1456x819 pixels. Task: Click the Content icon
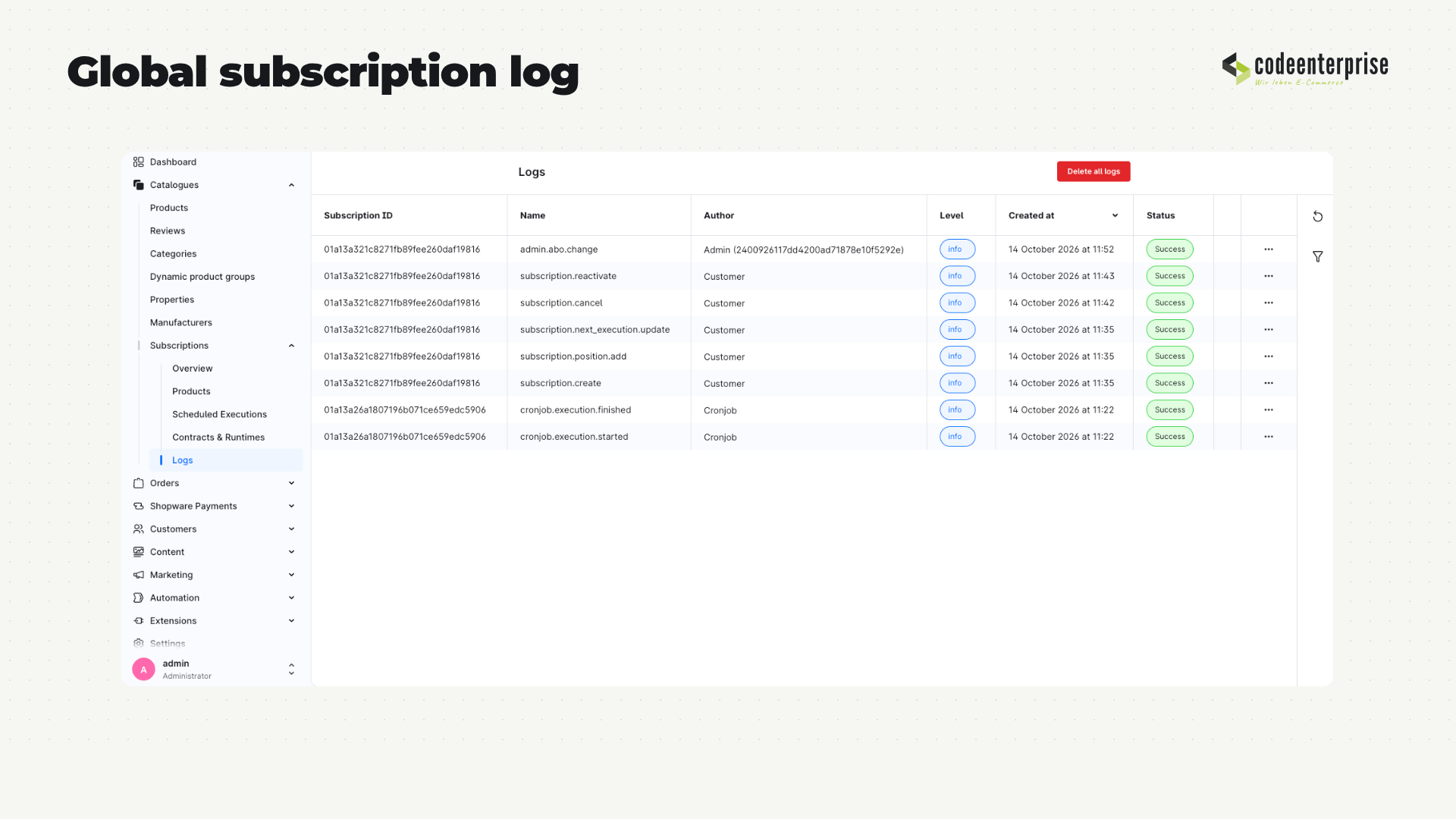[138, 551]
